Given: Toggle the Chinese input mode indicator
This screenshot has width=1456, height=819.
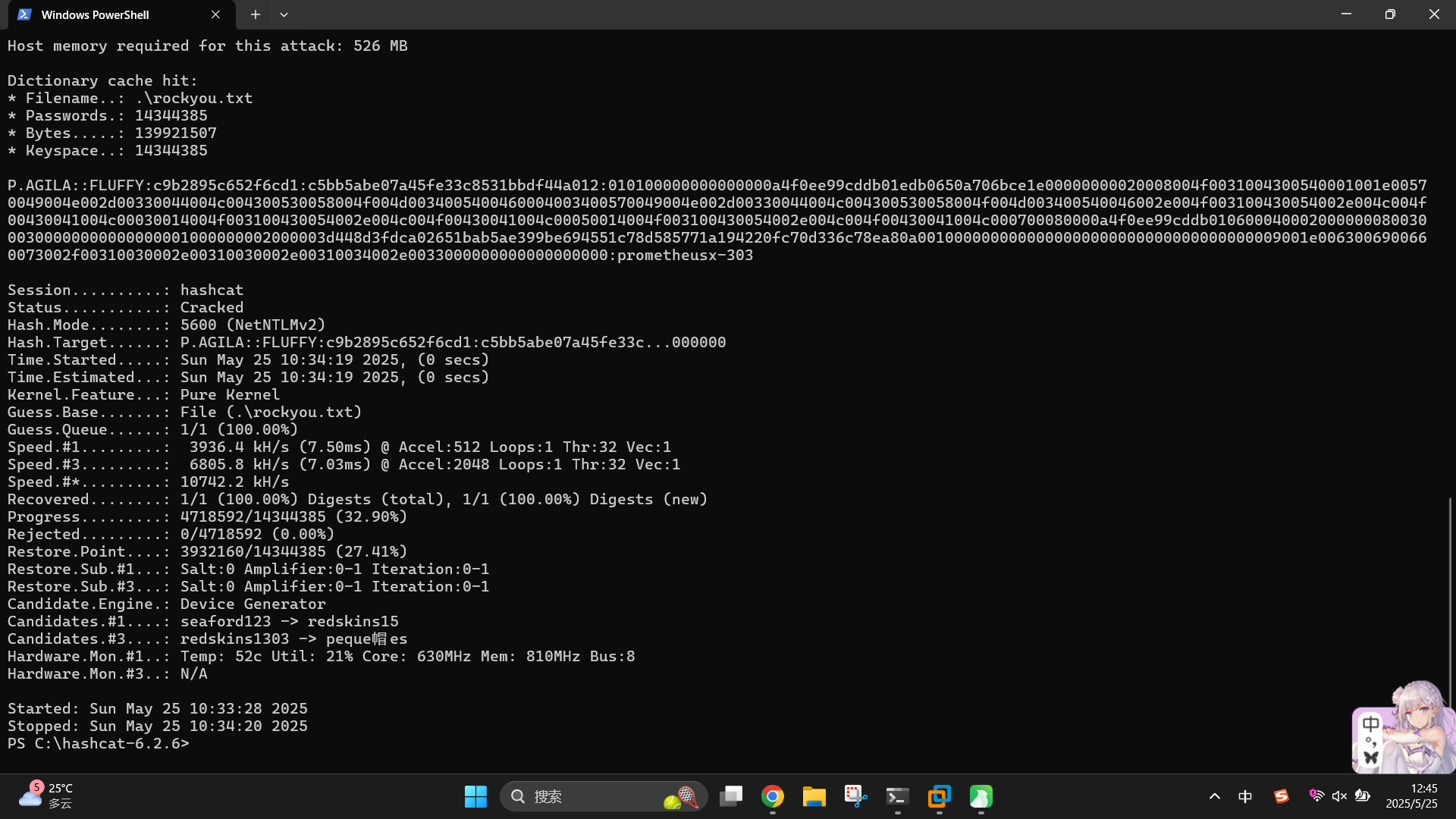Looking at the screenshot, I should (x=1245, y=796).
